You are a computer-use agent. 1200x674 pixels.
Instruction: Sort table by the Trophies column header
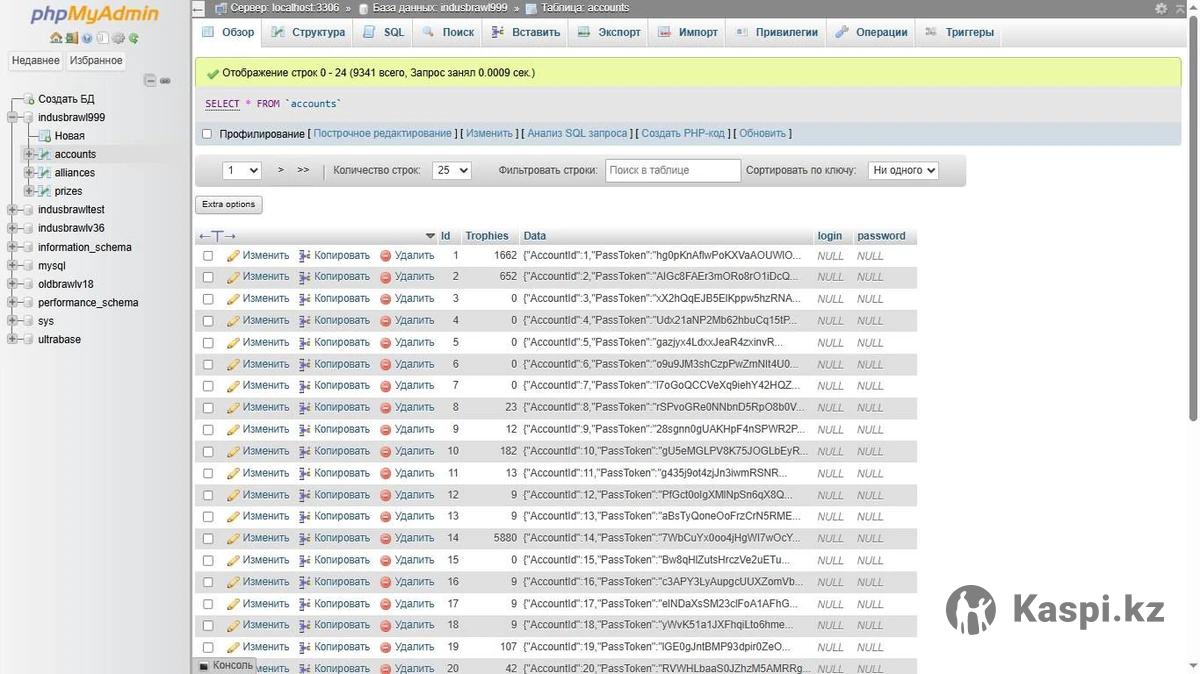(x=487, y=236)
